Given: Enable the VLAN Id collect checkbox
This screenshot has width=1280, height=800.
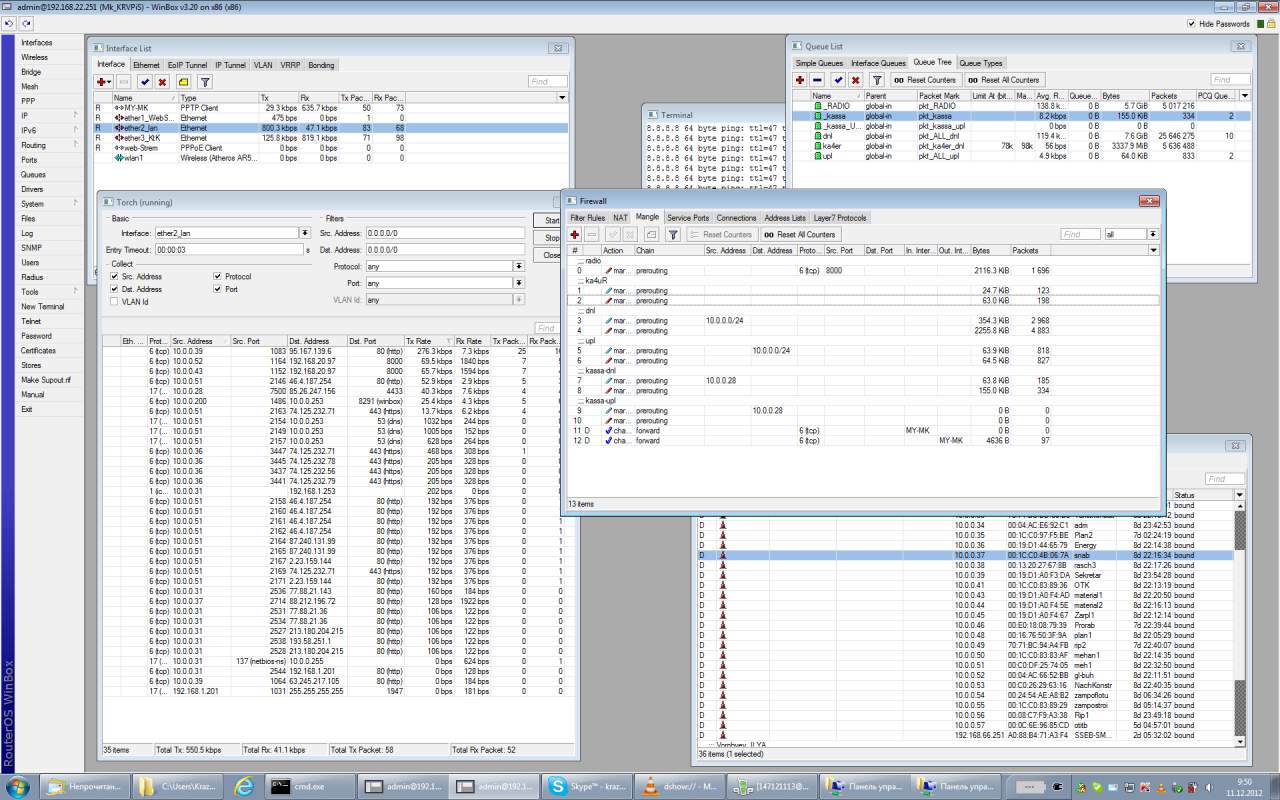Looking at the screenshot, I should [114, 301].
